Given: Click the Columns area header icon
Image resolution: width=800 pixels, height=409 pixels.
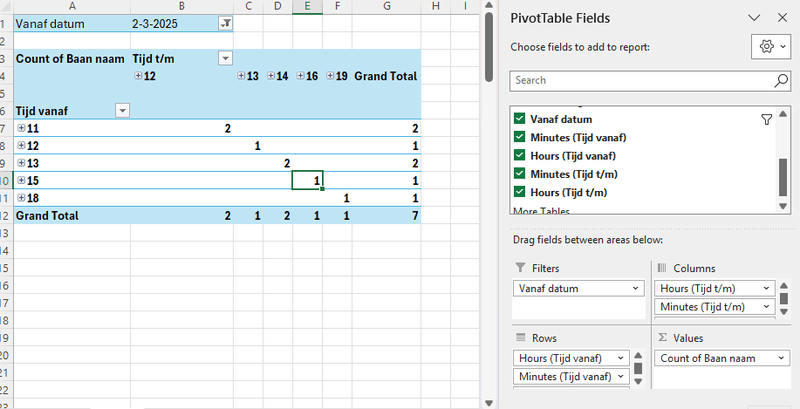Looking at the screenshot, I should tap(662, 268).
